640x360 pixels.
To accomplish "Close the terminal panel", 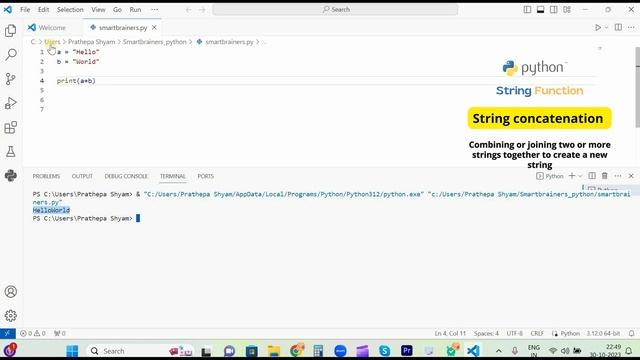I will tap(631, 176).
